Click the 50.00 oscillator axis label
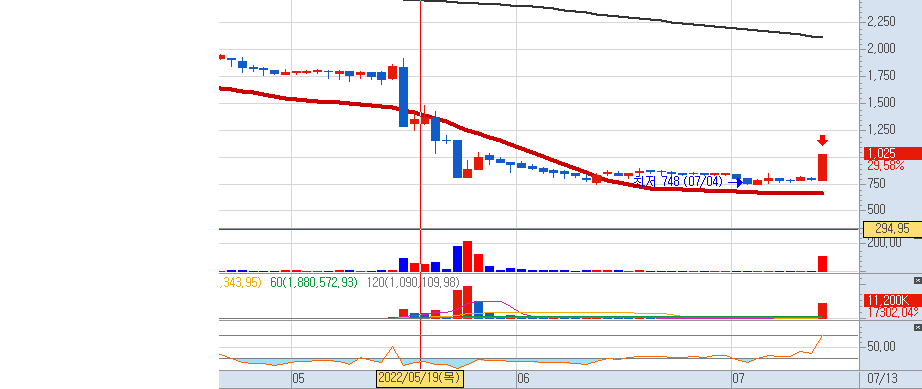The width and height of the screenshot is (922, 389). pyautogui.click(x=881, y=346)
